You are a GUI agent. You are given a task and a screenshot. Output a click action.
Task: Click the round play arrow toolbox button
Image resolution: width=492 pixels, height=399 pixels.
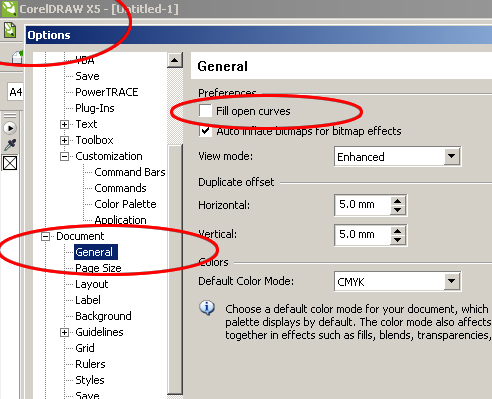tap(10, 128)
